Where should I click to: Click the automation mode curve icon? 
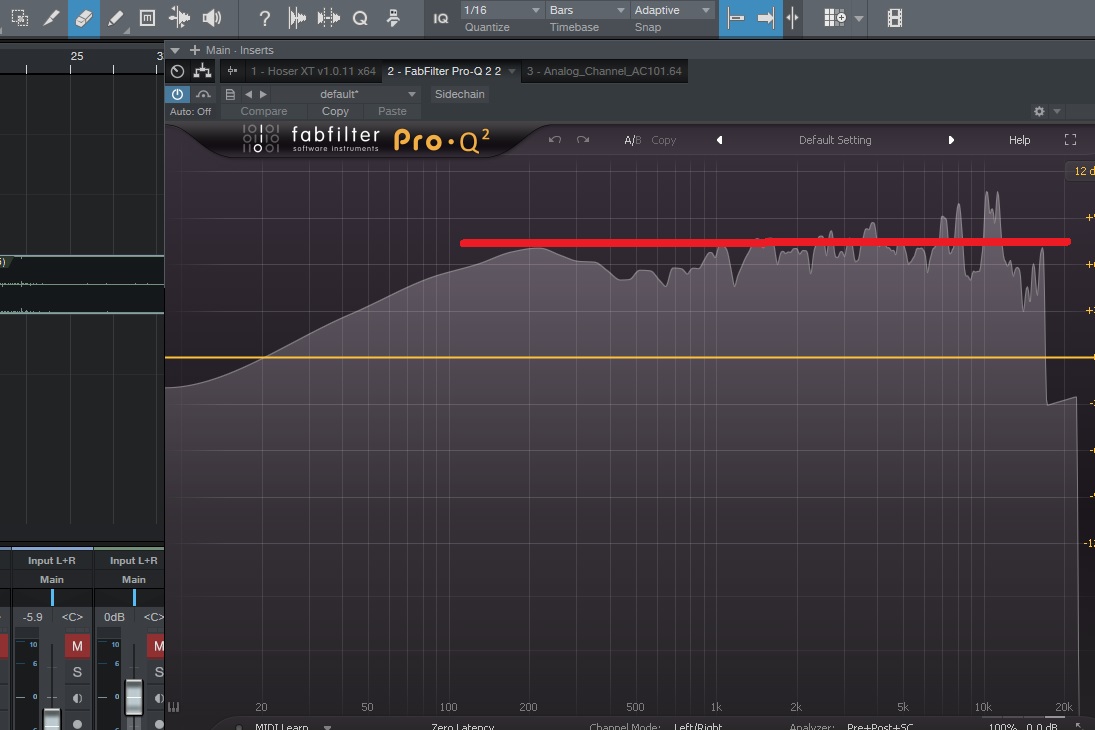[x=203, y=94]
